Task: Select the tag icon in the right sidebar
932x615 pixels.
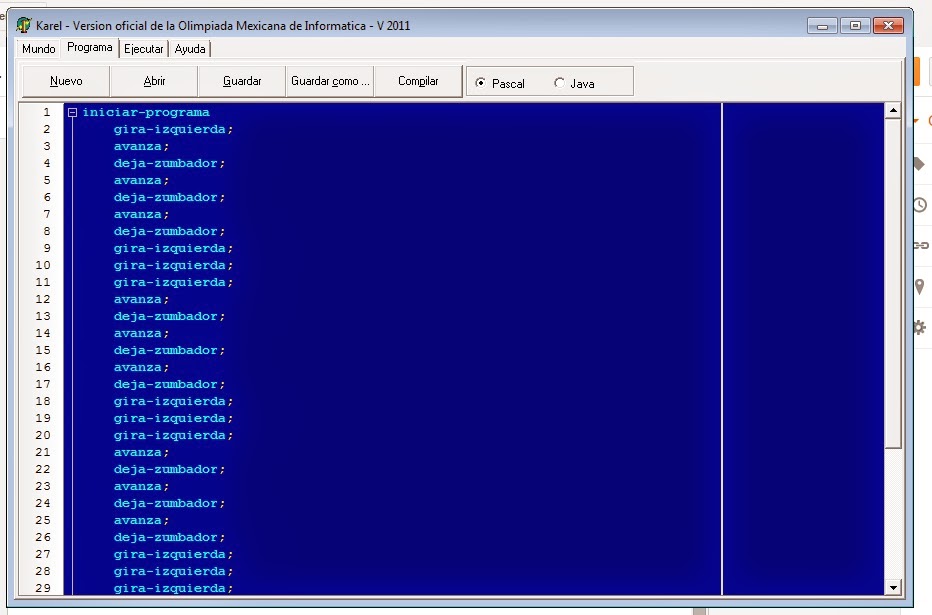Action: [x=918, y=163]
